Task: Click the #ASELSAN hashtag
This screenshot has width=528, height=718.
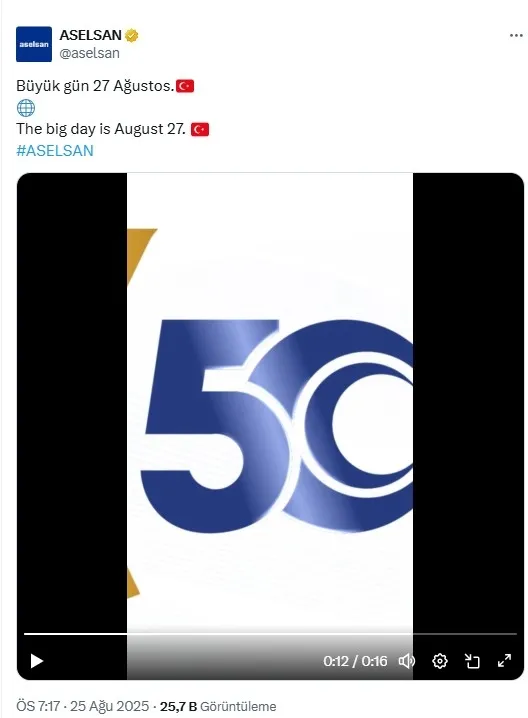Action: 55,151
